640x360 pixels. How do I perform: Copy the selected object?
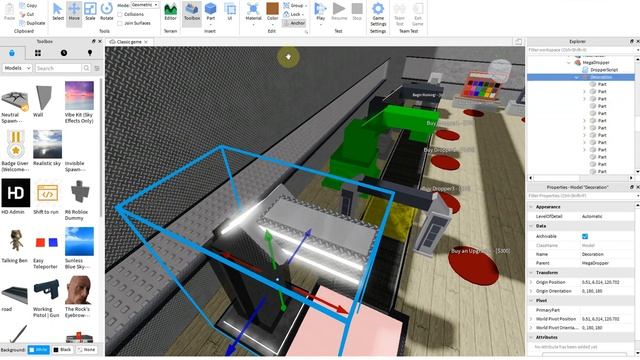click(28, 6)
